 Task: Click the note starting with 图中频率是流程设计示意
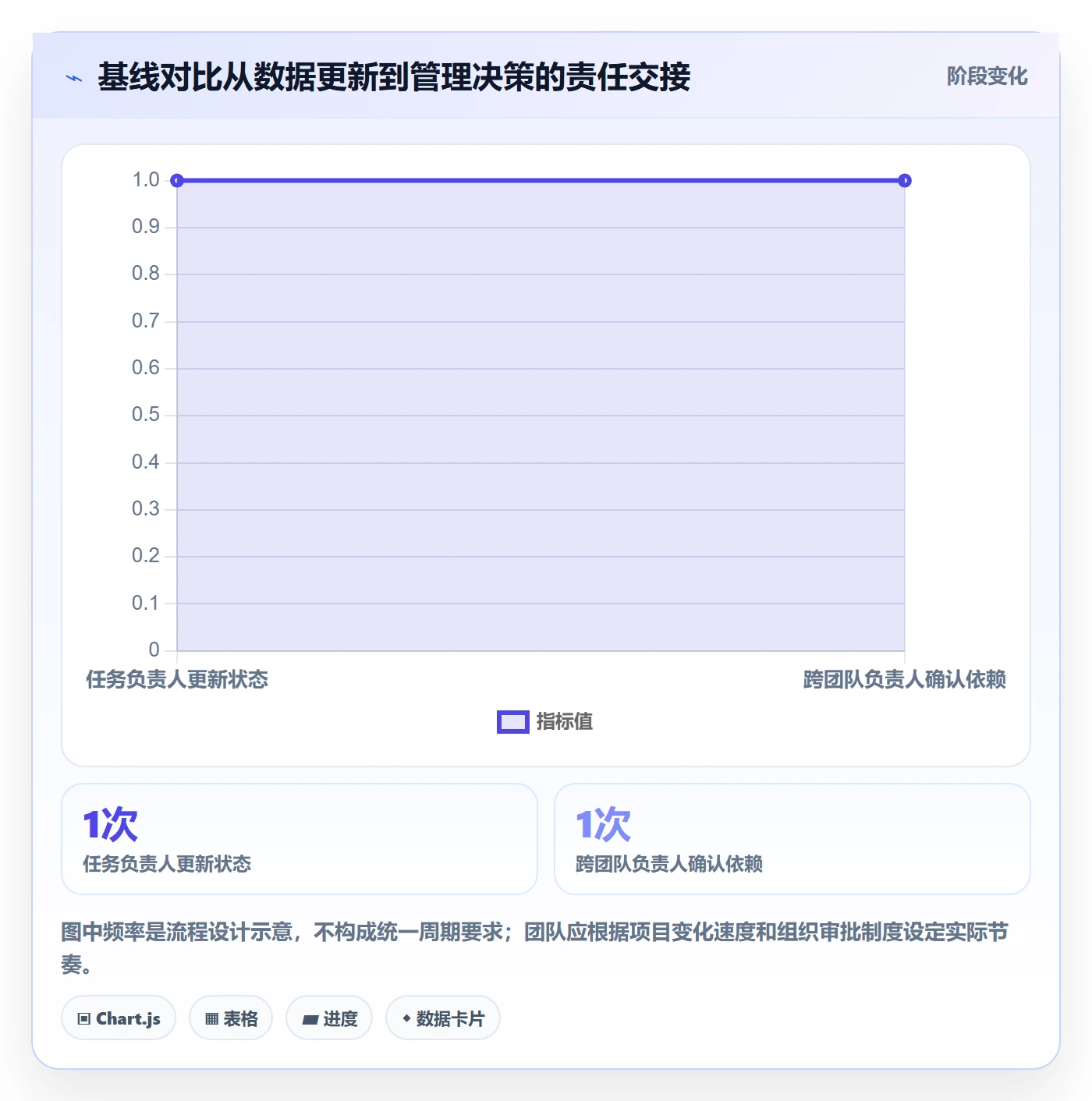point(535,948)
